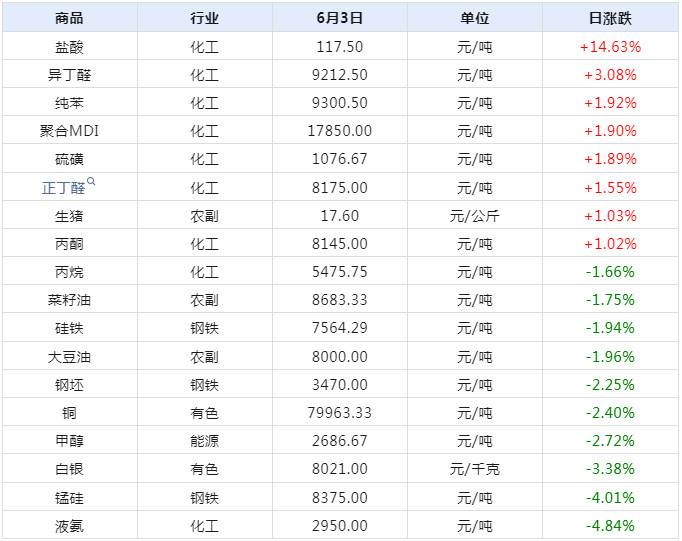Select the 6月3日 column header
Screen dimensions: 682x541
point(339,18)
